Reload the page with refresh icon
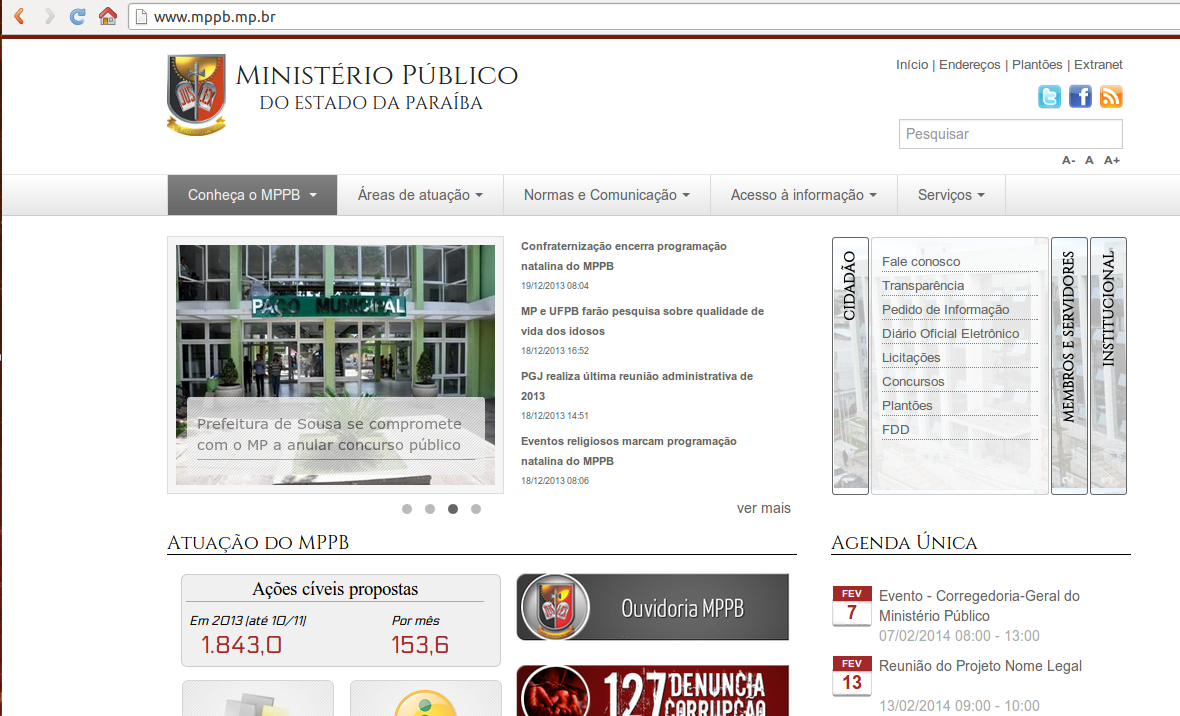The height and width of the screenshot is (716, 1180). click(x=77, y=16)
